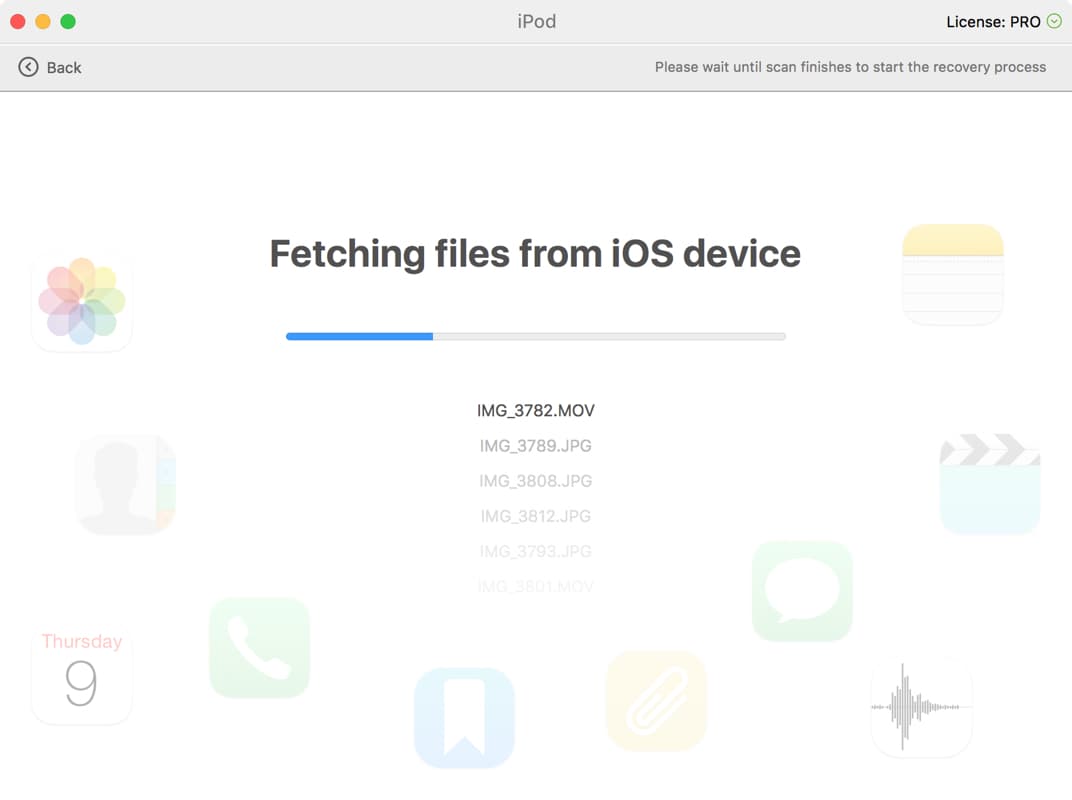Select file name IMG_3808.JPG
This screenshot has width=1072, height=800.
tap(536, 481)
